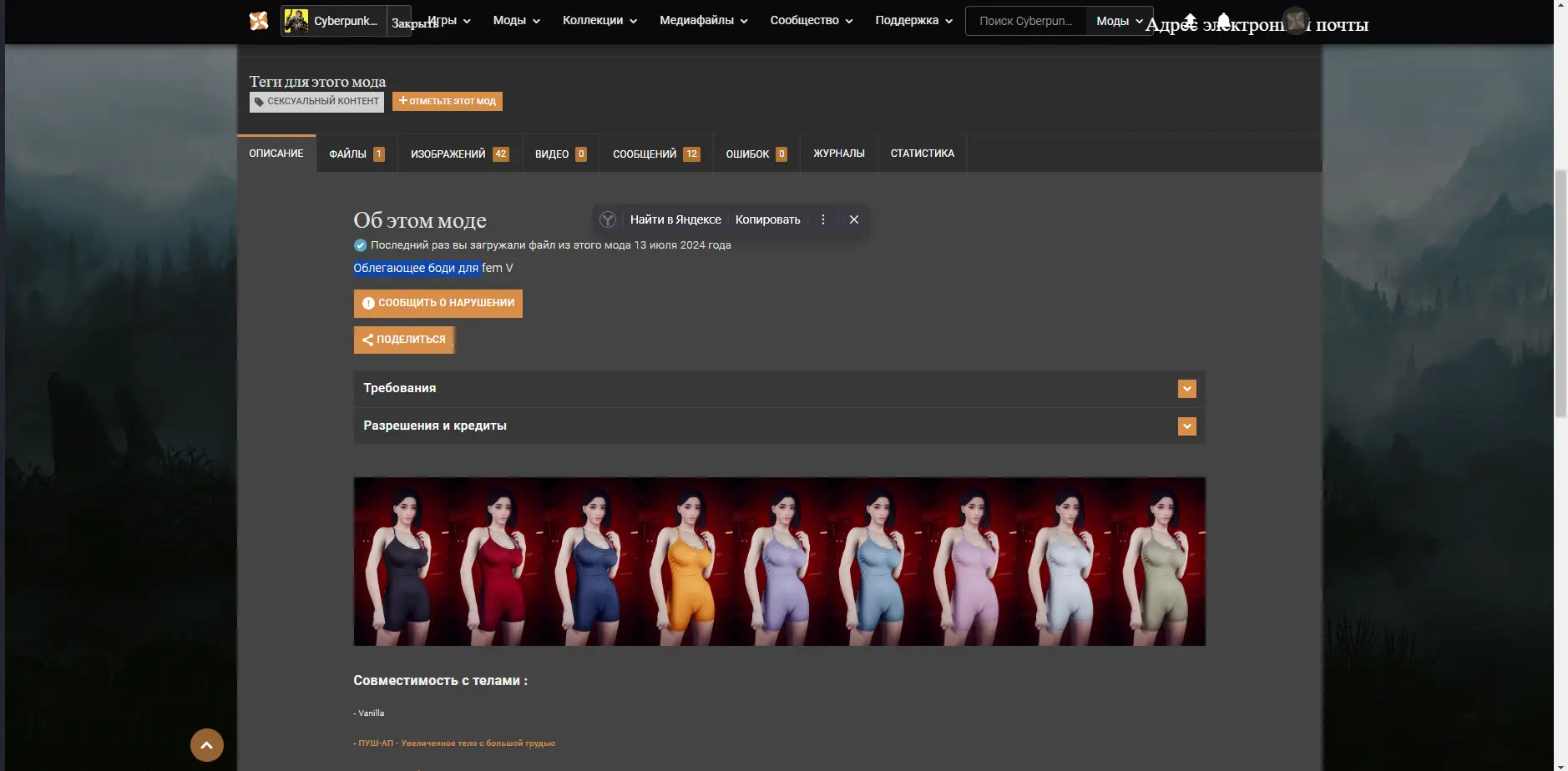Expand the Требования section
Screen dimensions: 1568x771
[779, 389]
